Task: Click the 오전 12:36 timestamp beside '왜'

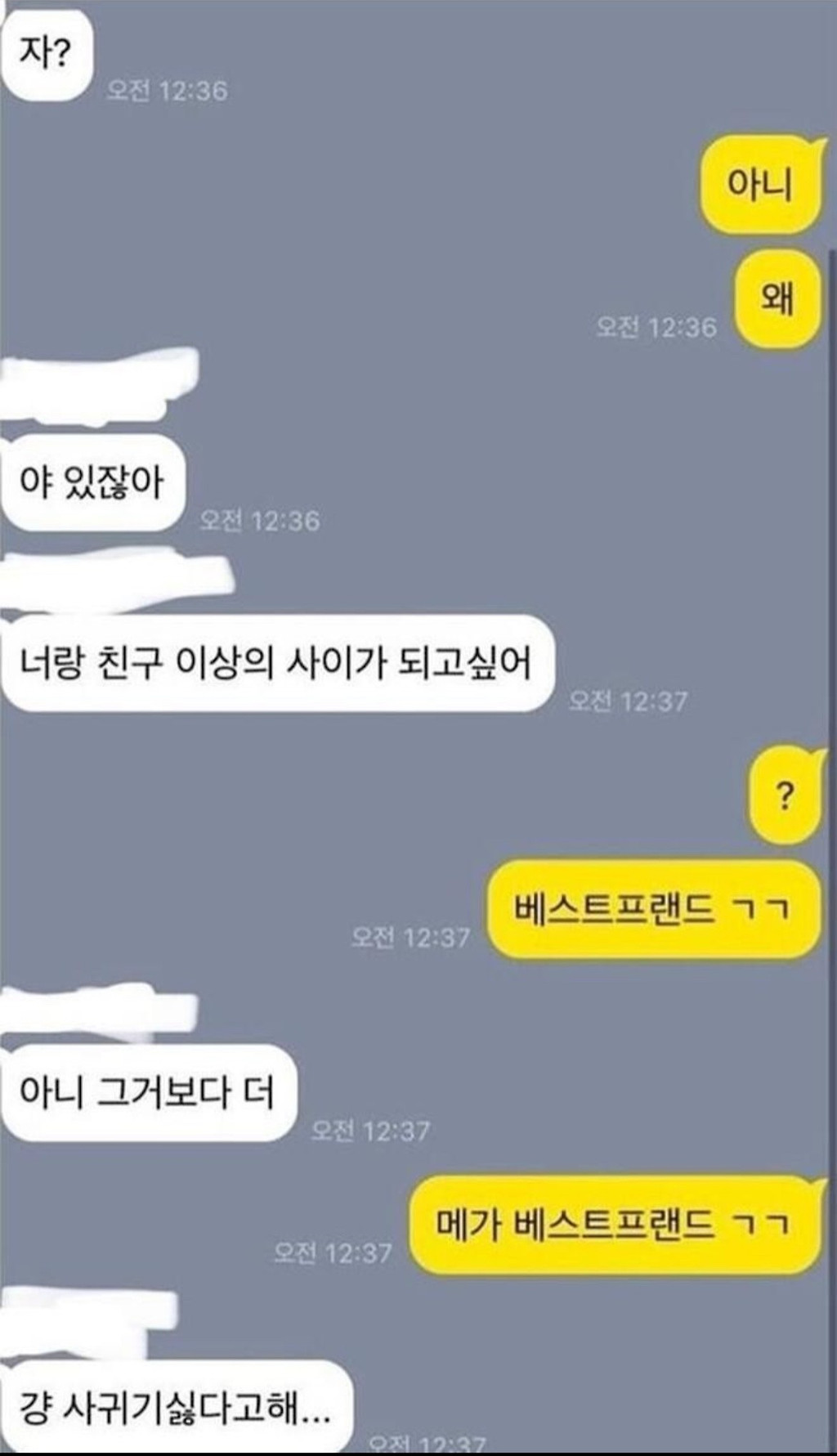Action: pyautogui.click(x=656, y=328)
